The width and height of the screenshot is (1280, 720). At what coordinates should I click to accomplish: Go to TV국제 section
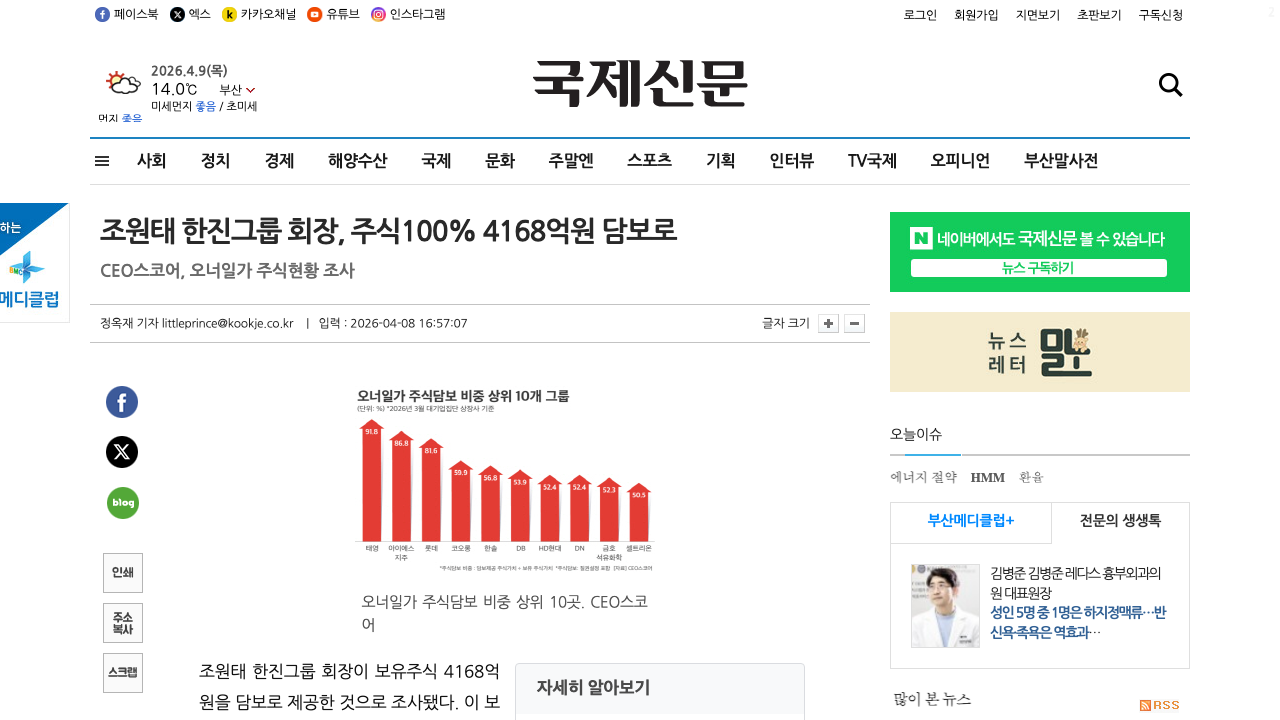click(872, 161)
